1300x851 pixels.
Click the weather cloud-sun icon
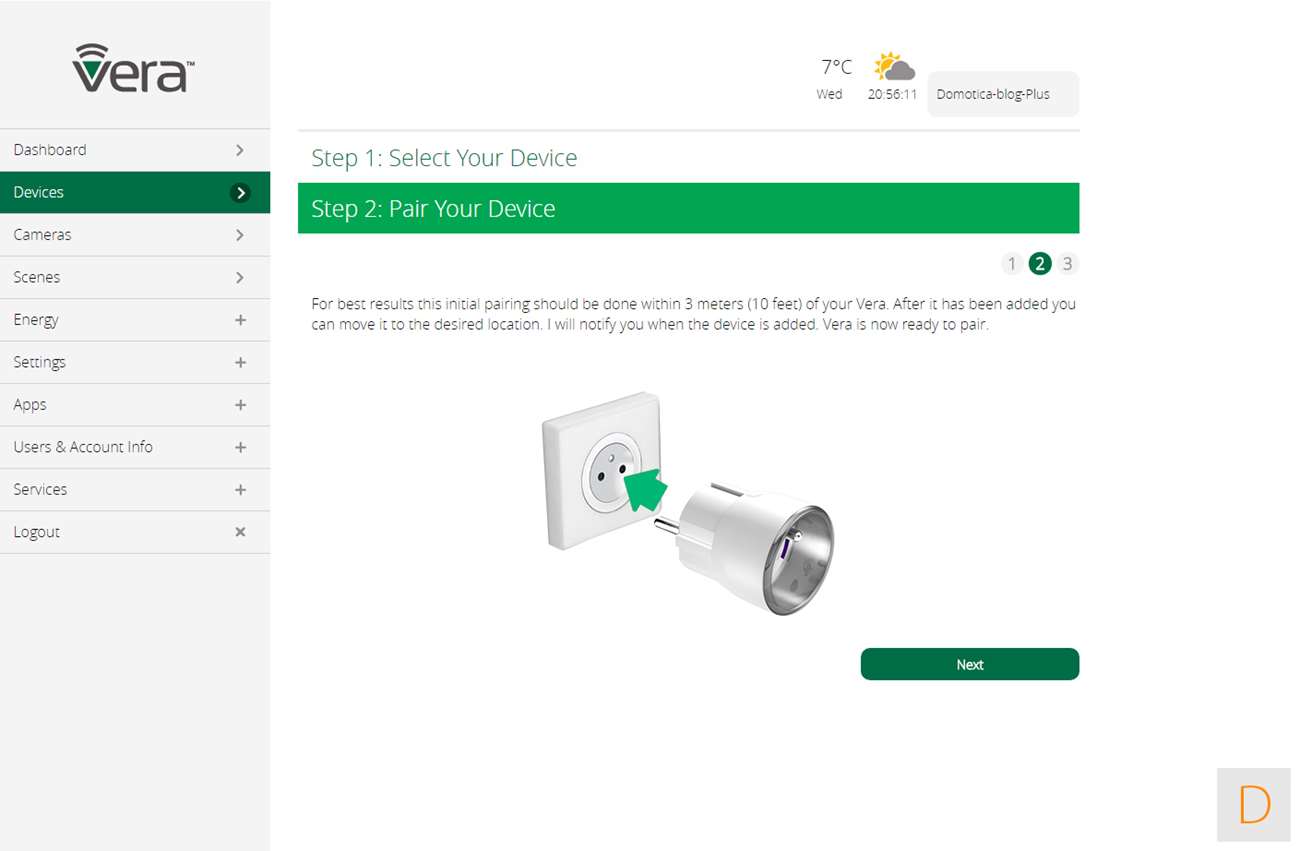(894, 67)
